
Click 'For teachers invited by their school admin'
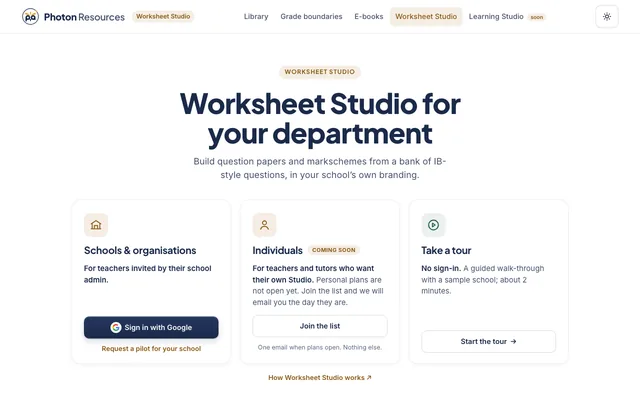(x=148, y=274)
